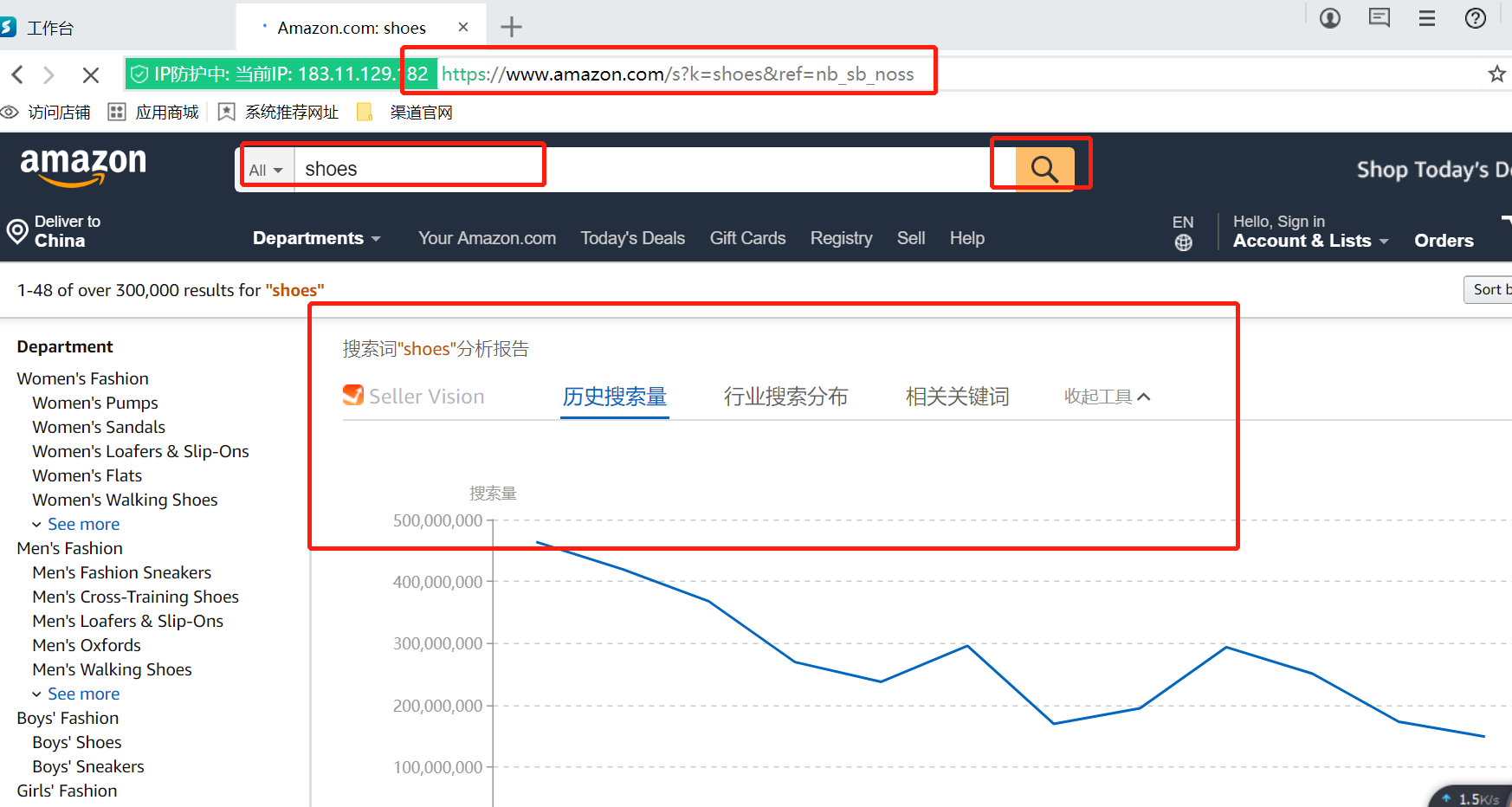The image size is (1512, 807).
Task: Select Men's Fashion Sneakers category
Action: click(x=121, y=572)
